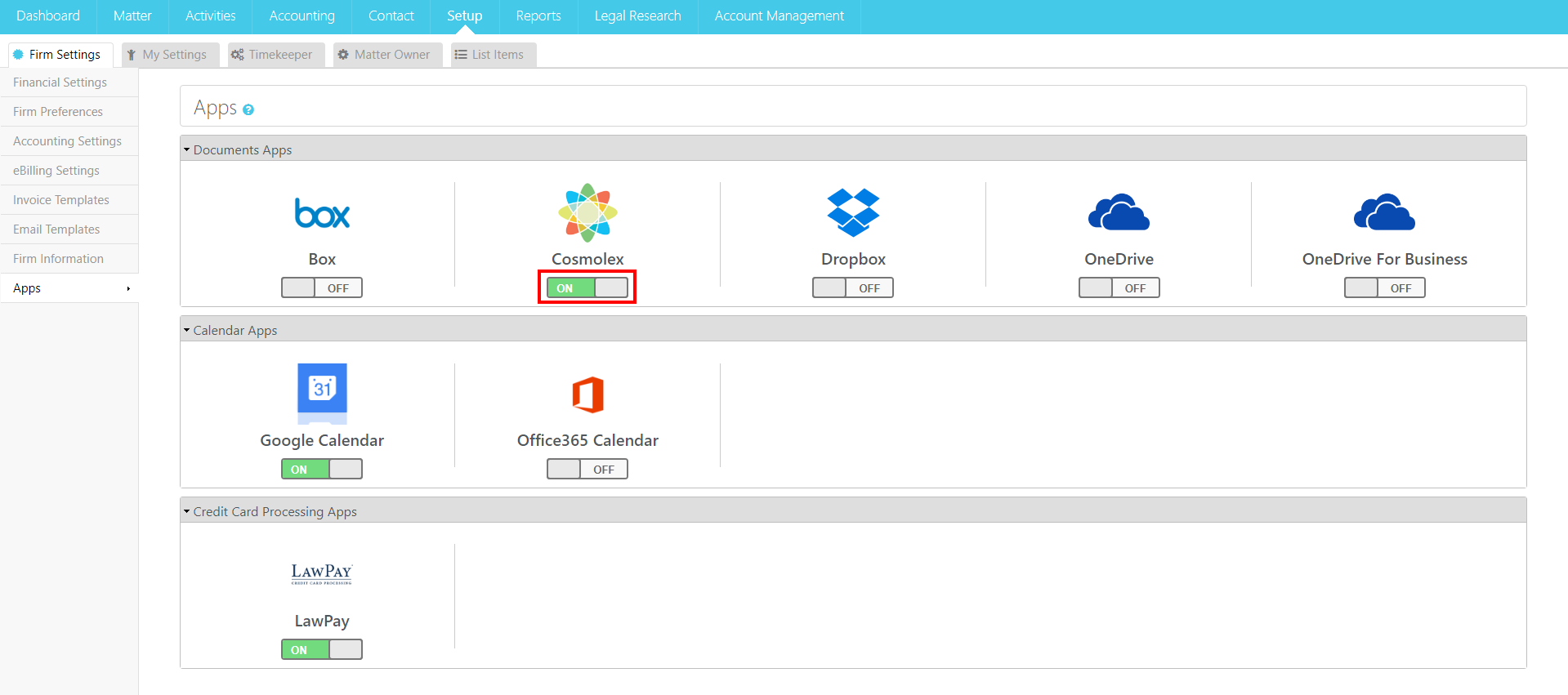
Task: Click the My Settings person icon
Action: 131,55
